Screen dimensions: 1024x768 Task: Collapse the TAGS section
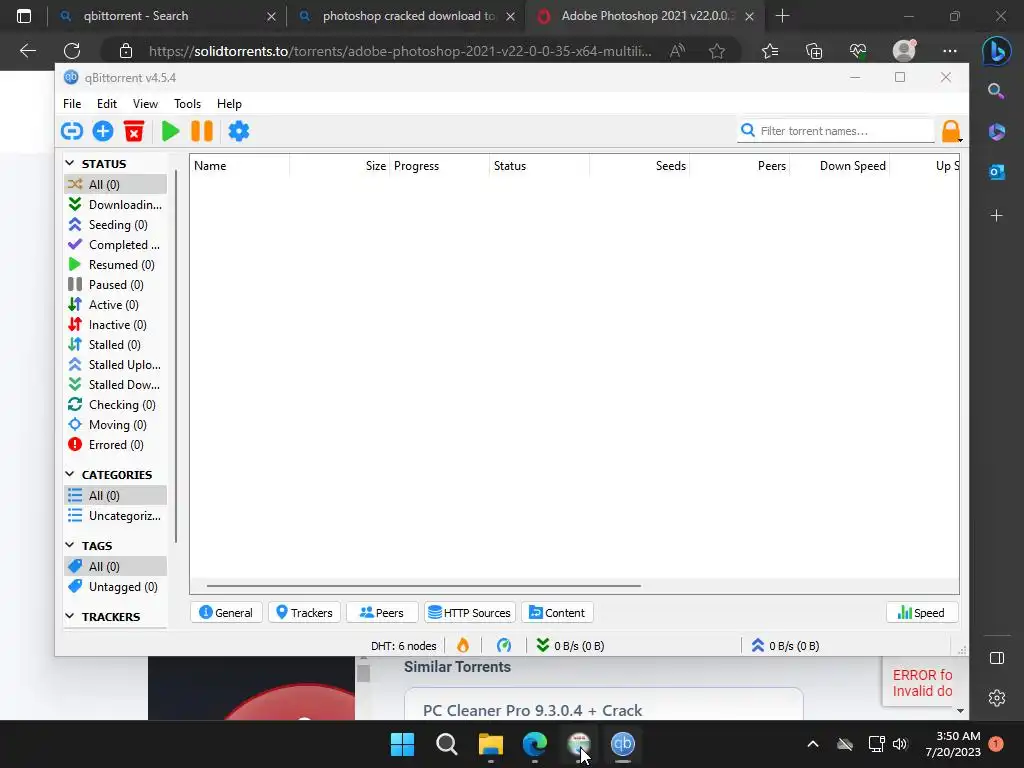click(70, 545)
